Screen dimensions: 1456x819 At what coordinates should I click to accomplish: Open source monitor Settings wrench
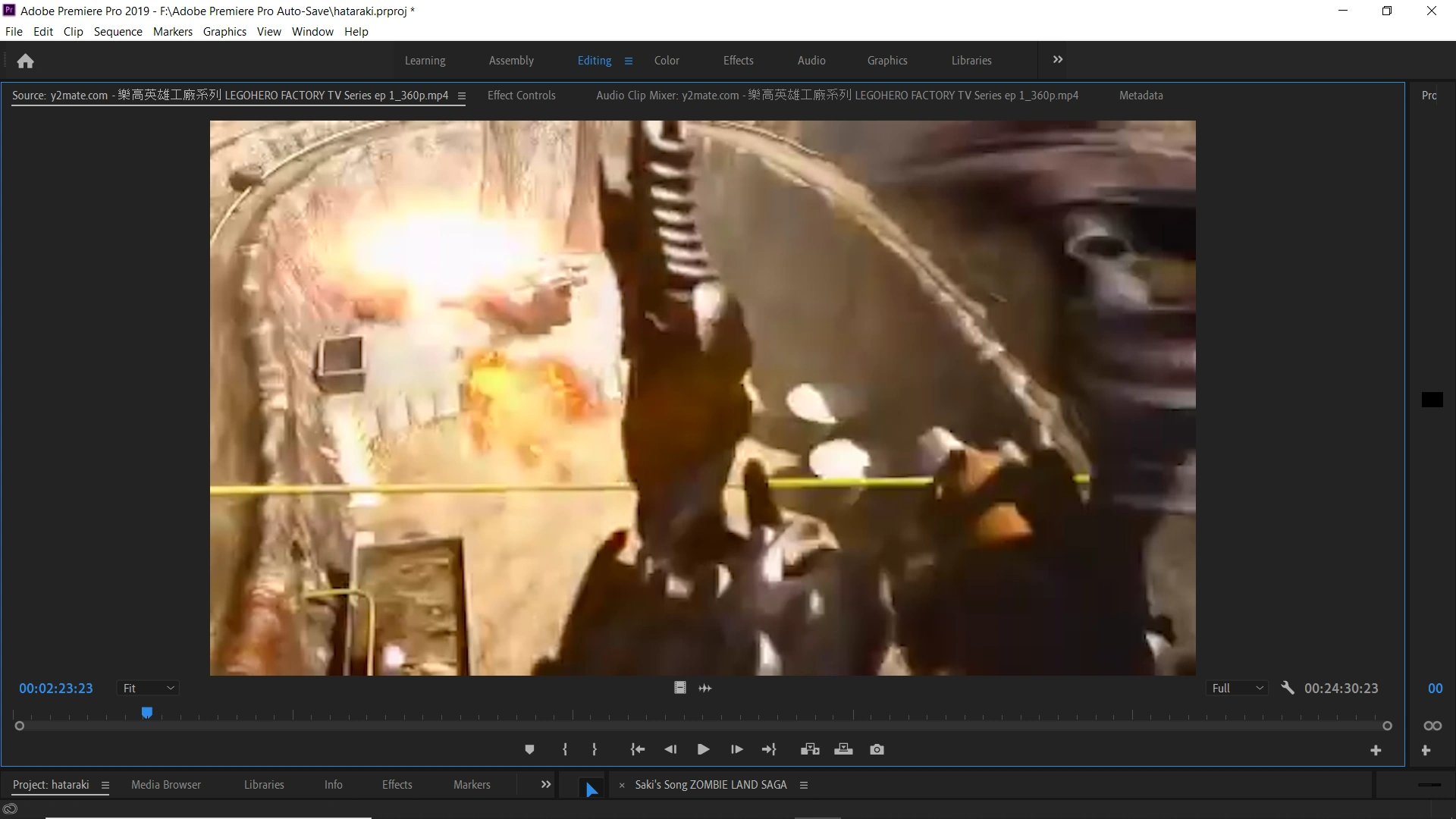tap(1287, 688)
